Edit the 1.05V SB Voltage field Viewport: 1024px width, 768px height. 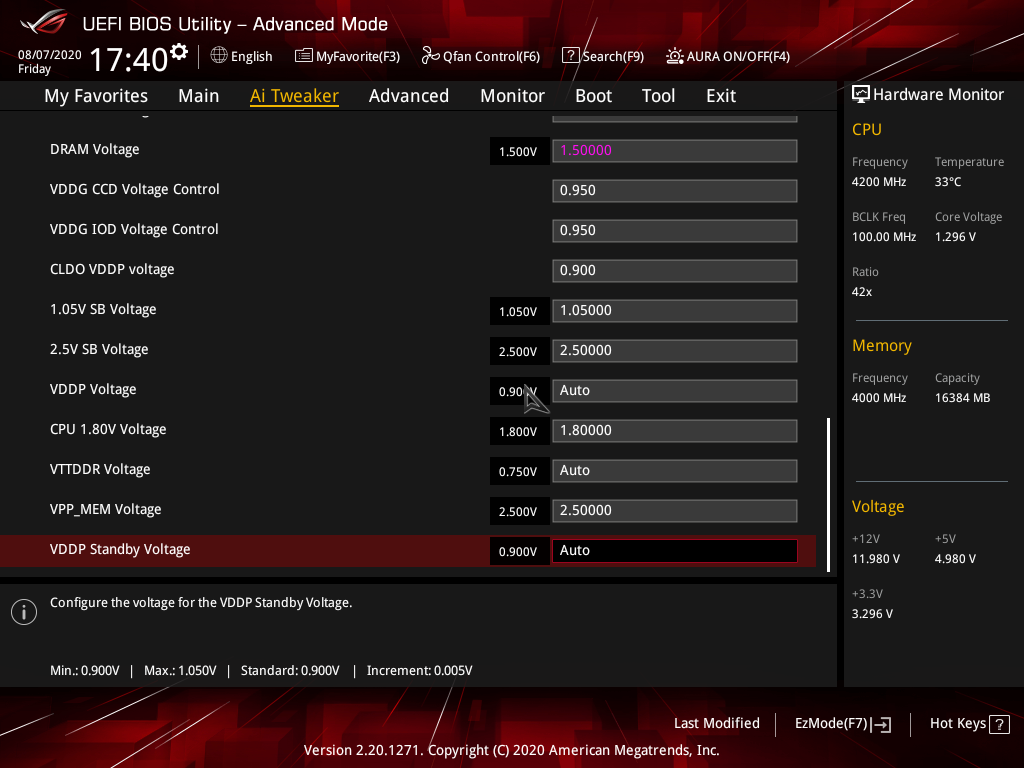point(675,311)
